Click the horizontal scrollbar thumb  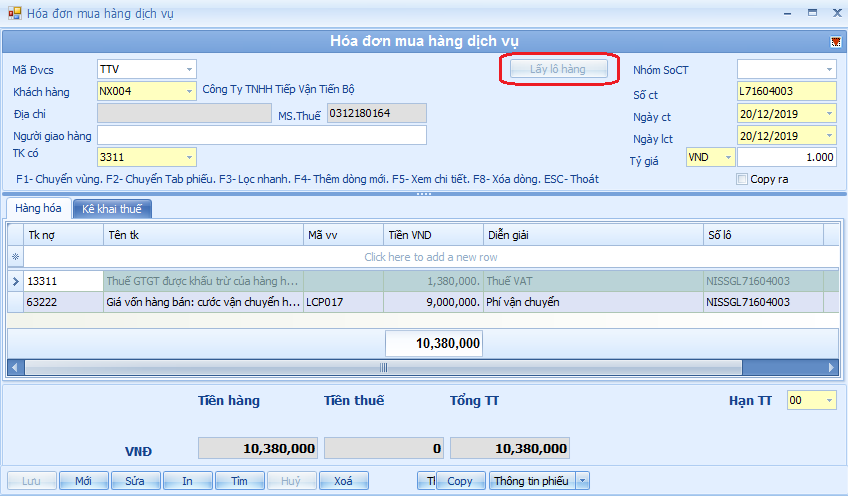(383, 368)
